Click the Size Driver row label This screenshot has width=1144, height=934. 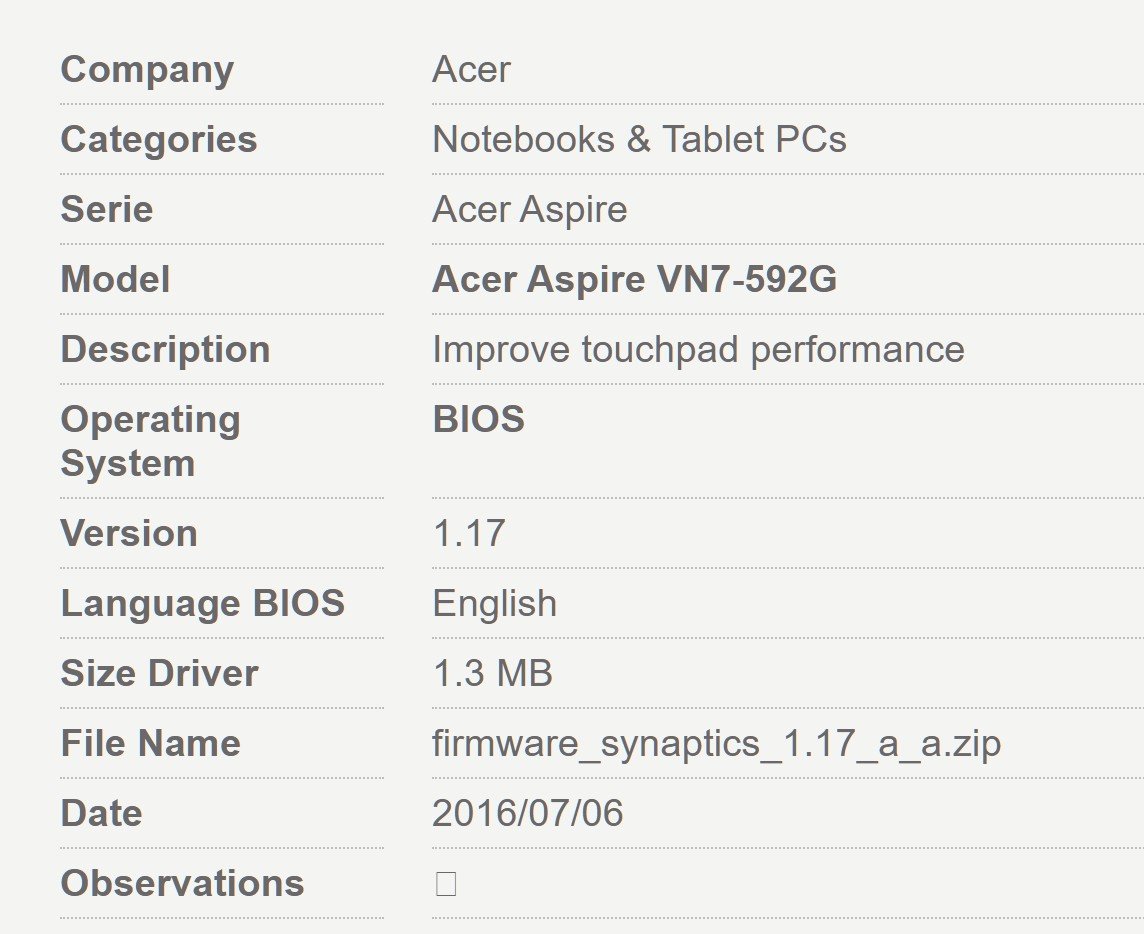159,674
